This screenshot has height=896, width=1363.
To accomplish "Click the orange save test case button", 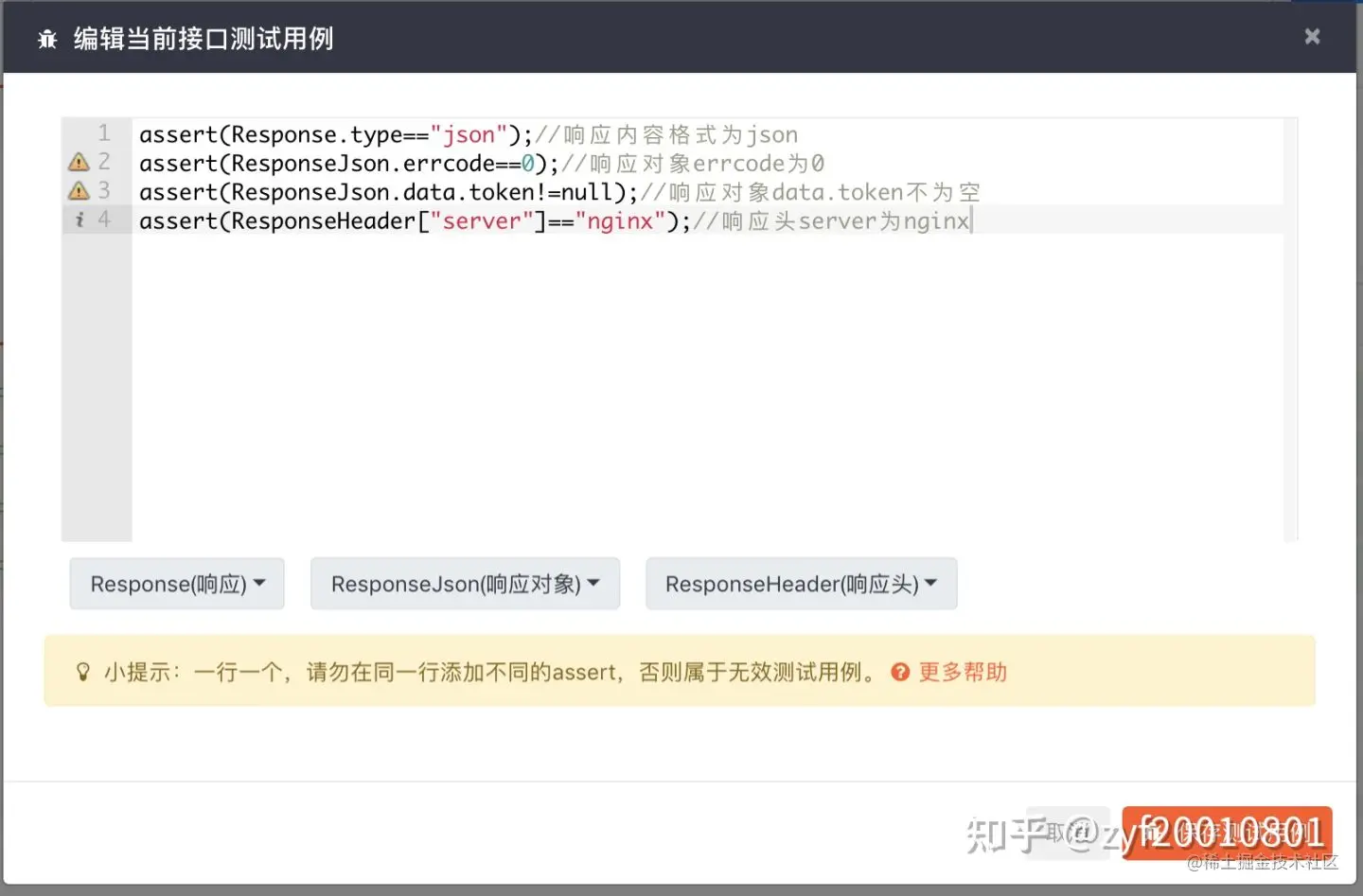I will (1227, 833).
